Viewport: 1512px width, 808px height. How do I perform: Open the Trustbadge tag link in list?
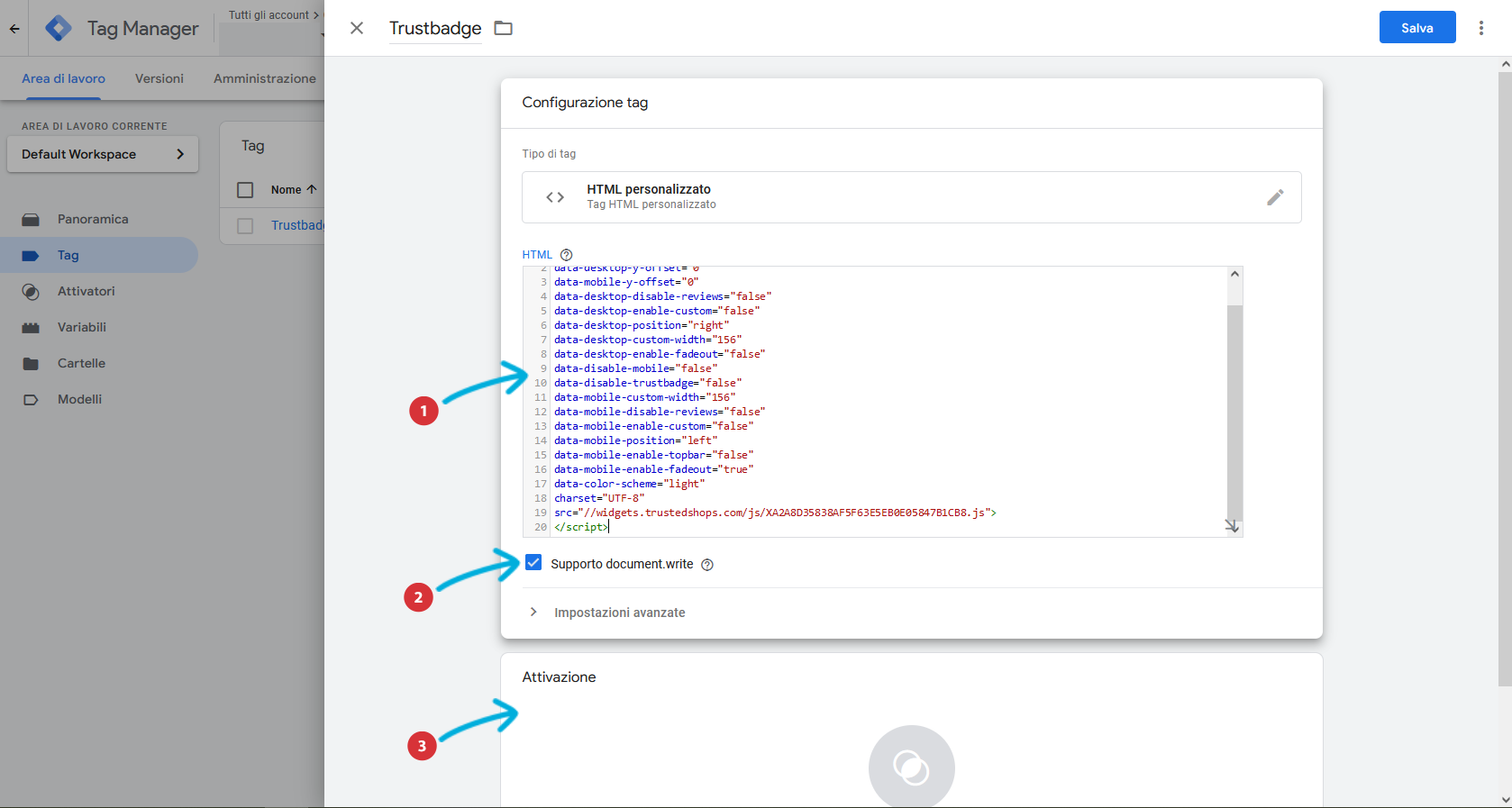coord(297,225)
